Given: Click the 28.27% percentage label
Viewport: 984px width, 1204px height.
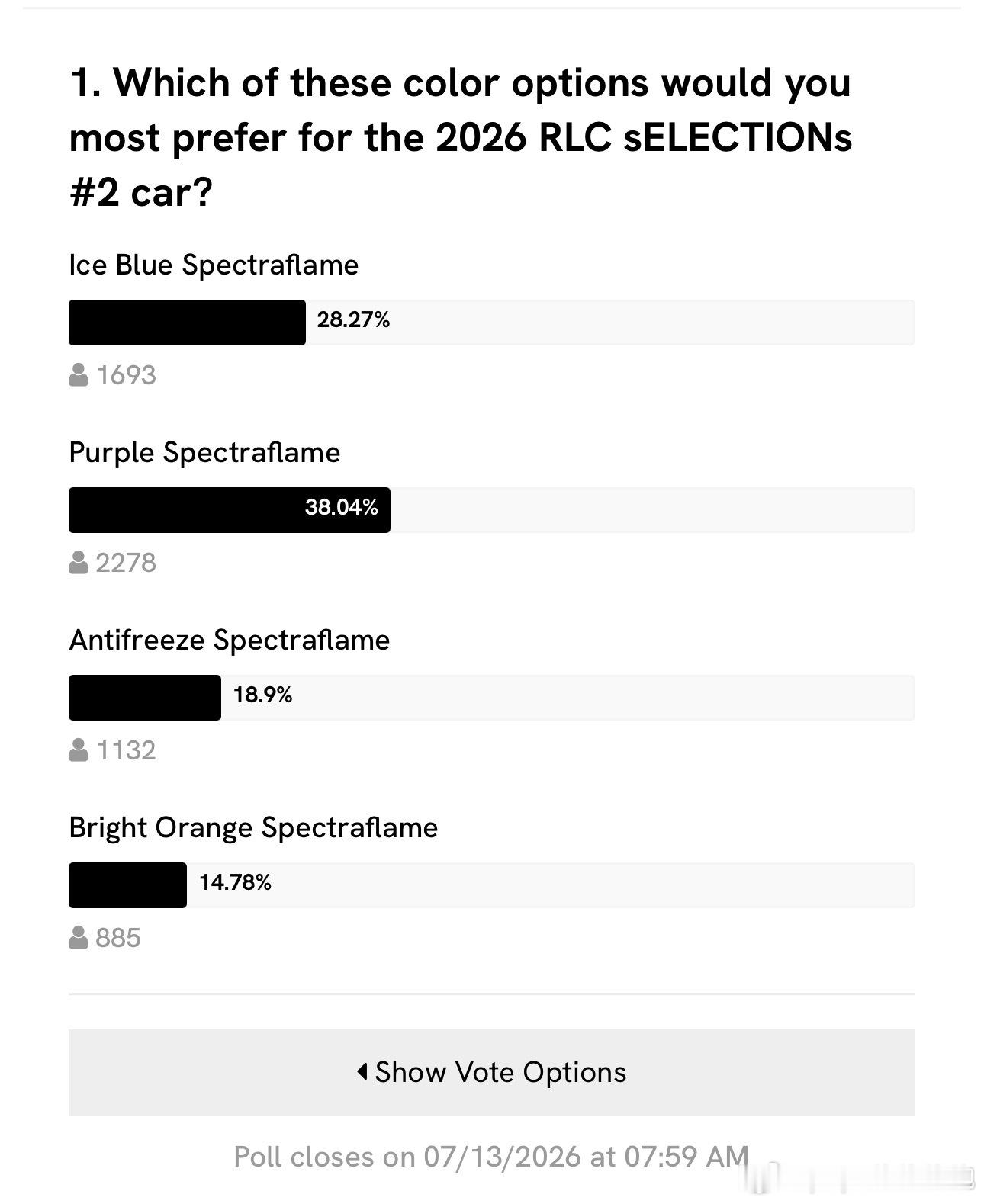Looking at the screenshot, I should tap(353, 320).
